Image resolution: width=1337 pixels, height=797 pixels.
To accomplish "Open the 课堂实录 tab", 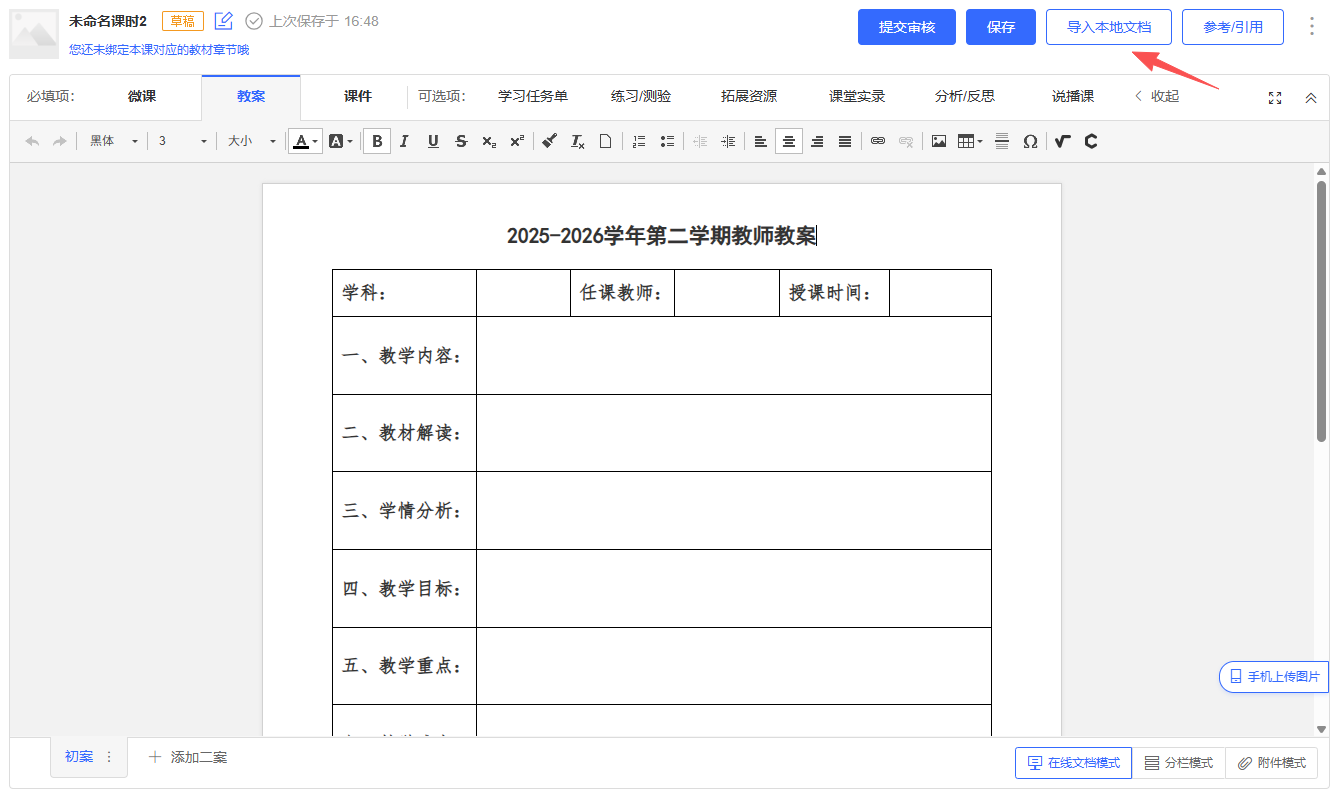I will (x=857, y=97).
